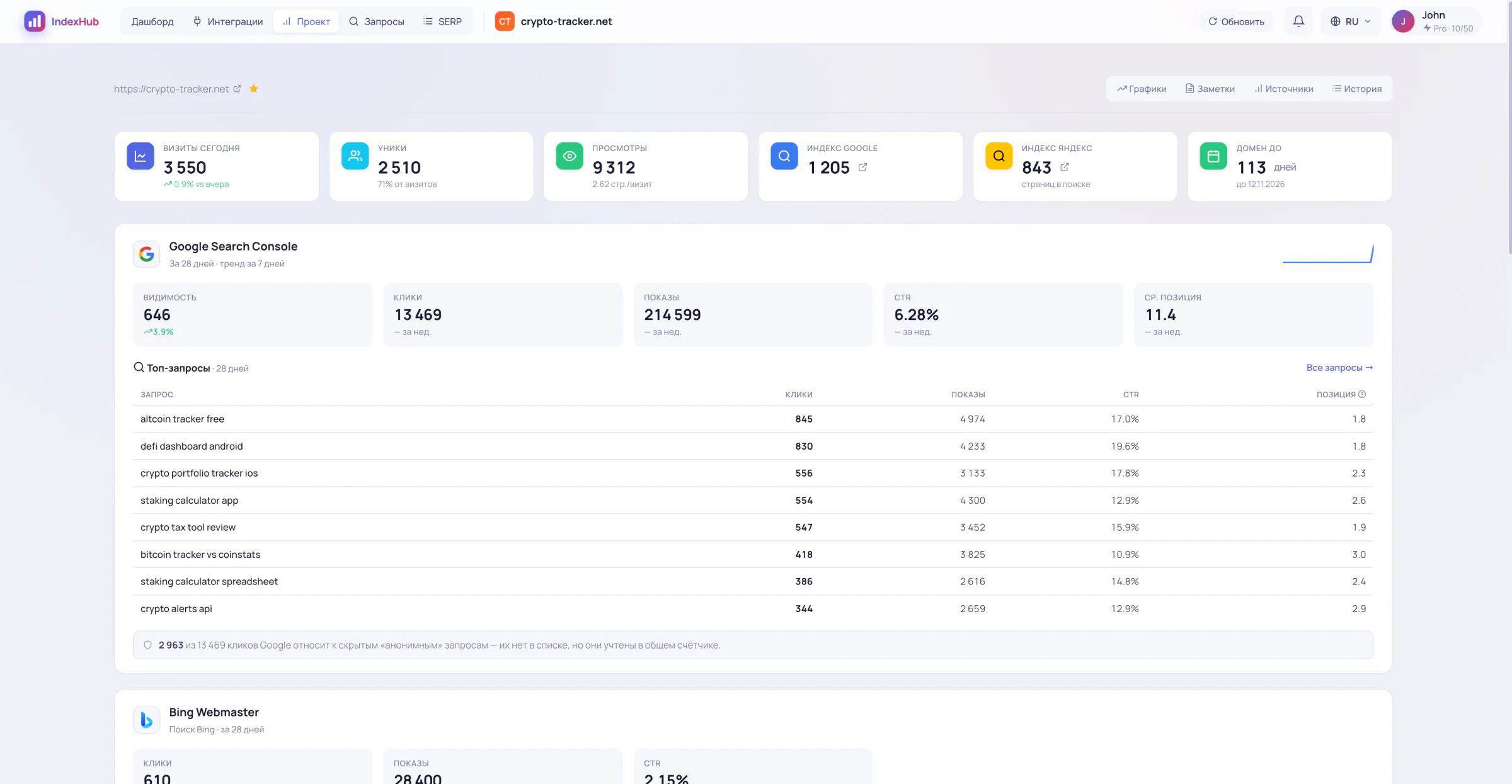Viewport: 1512px width, 784px height.
Task: Click the Обновить refresh button
Action: [1236, 21]
